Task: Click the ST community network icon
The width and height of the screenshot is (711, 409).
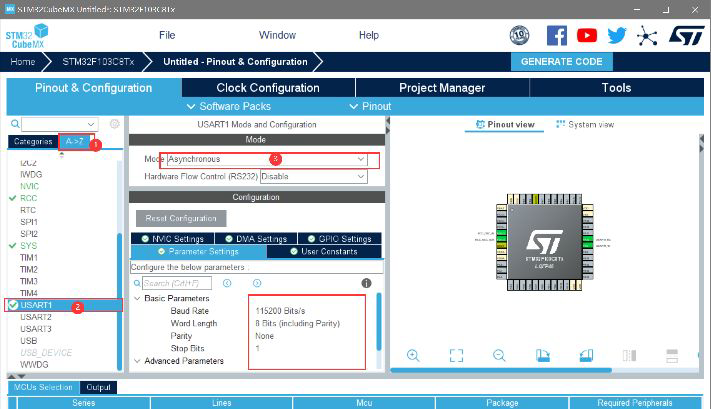Action: [647, 35]
